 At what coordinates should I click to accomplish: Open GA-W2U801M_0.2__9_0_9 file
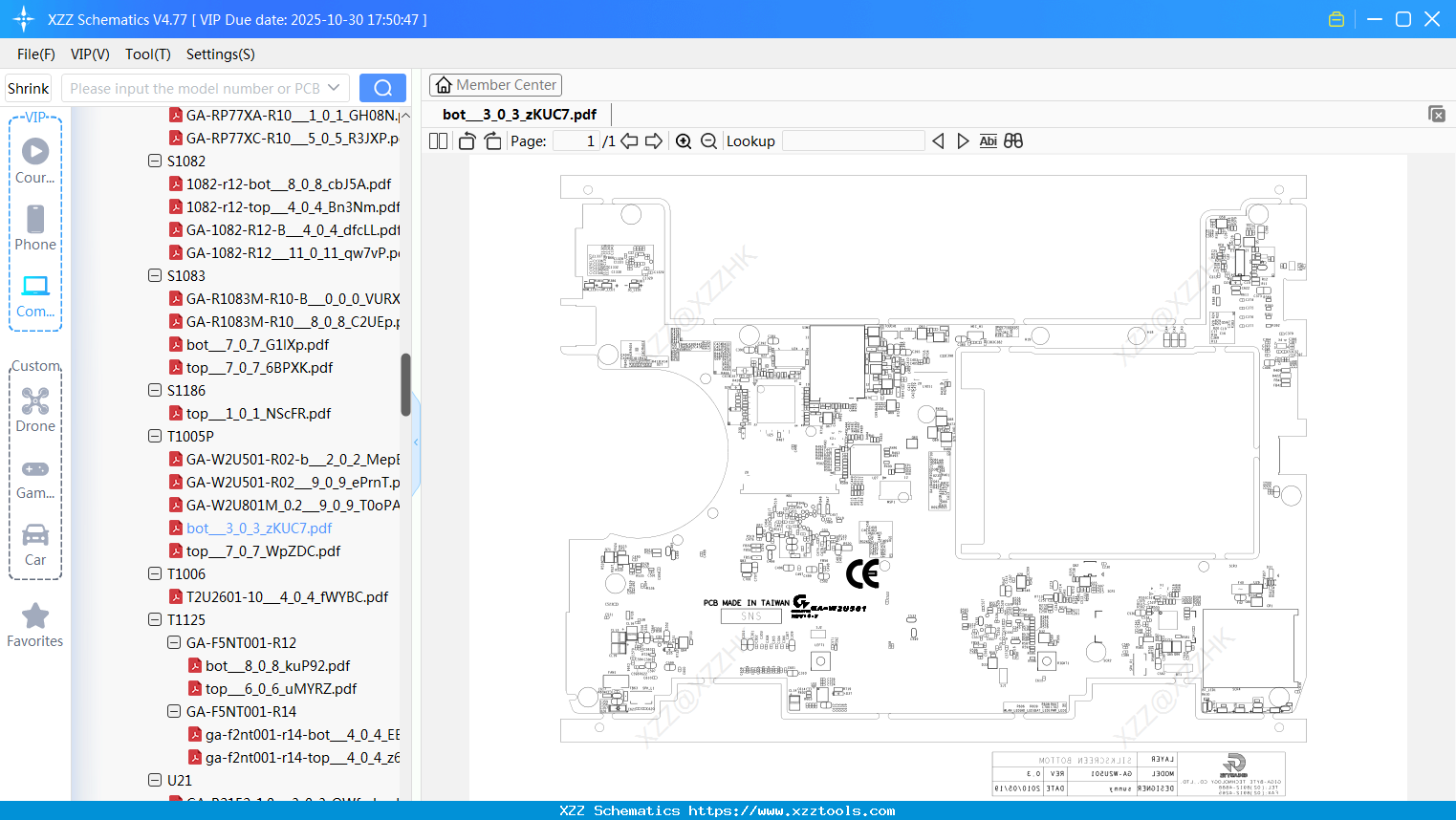(x=293, y=505)
